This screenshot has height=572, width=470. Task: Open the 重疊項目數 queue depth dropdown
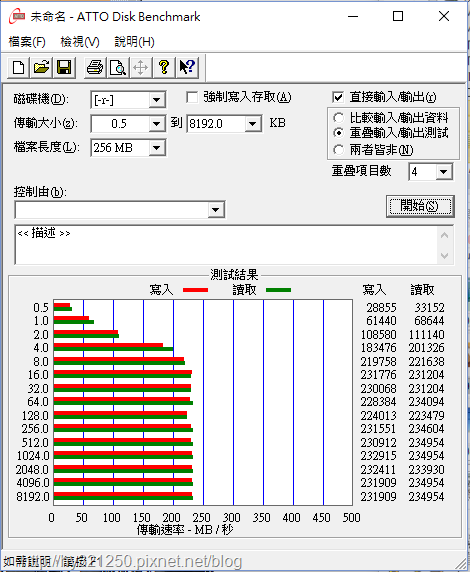click(444, 172)
